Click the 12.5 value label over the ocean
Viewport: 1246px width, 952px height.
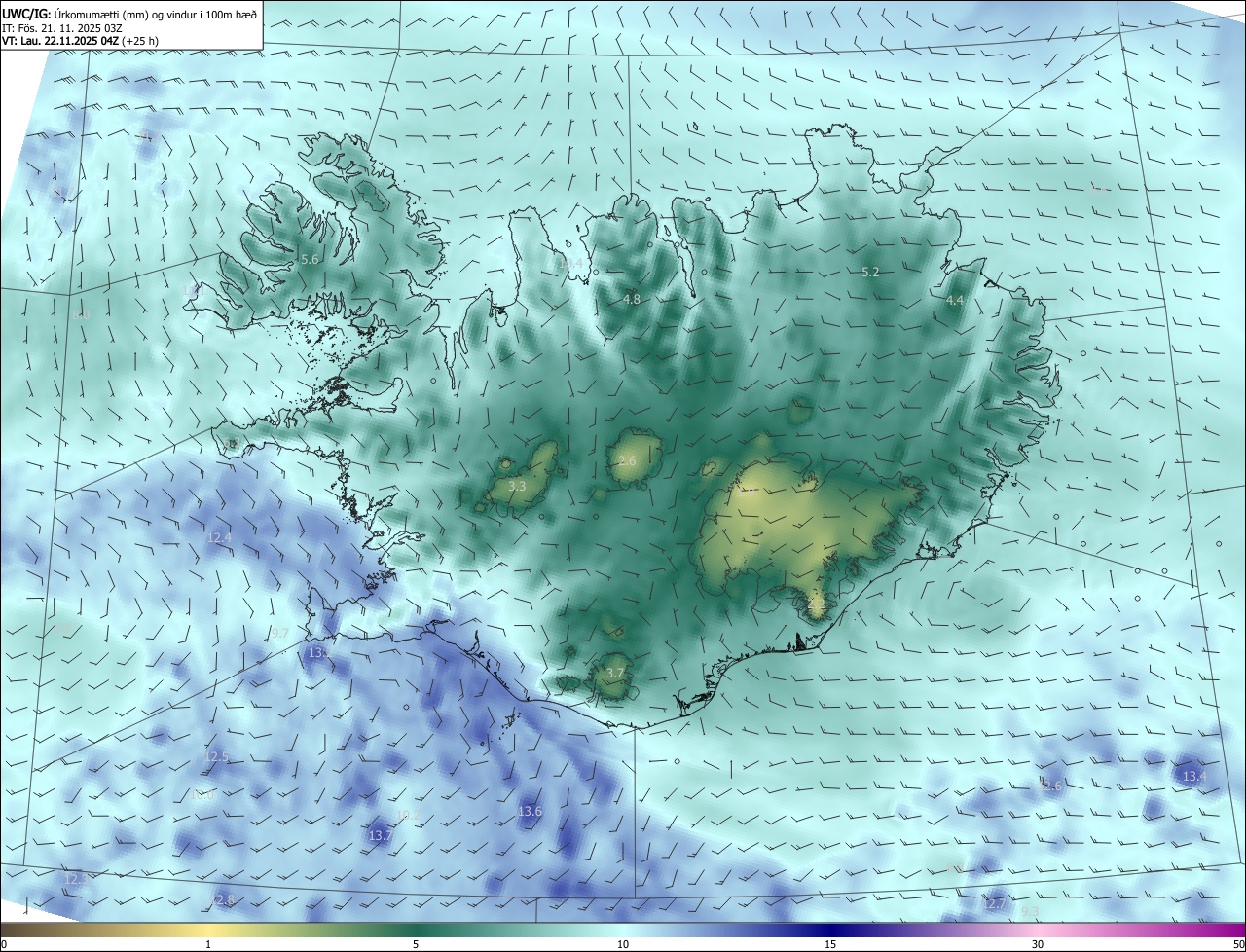click(x=216, y=756)
